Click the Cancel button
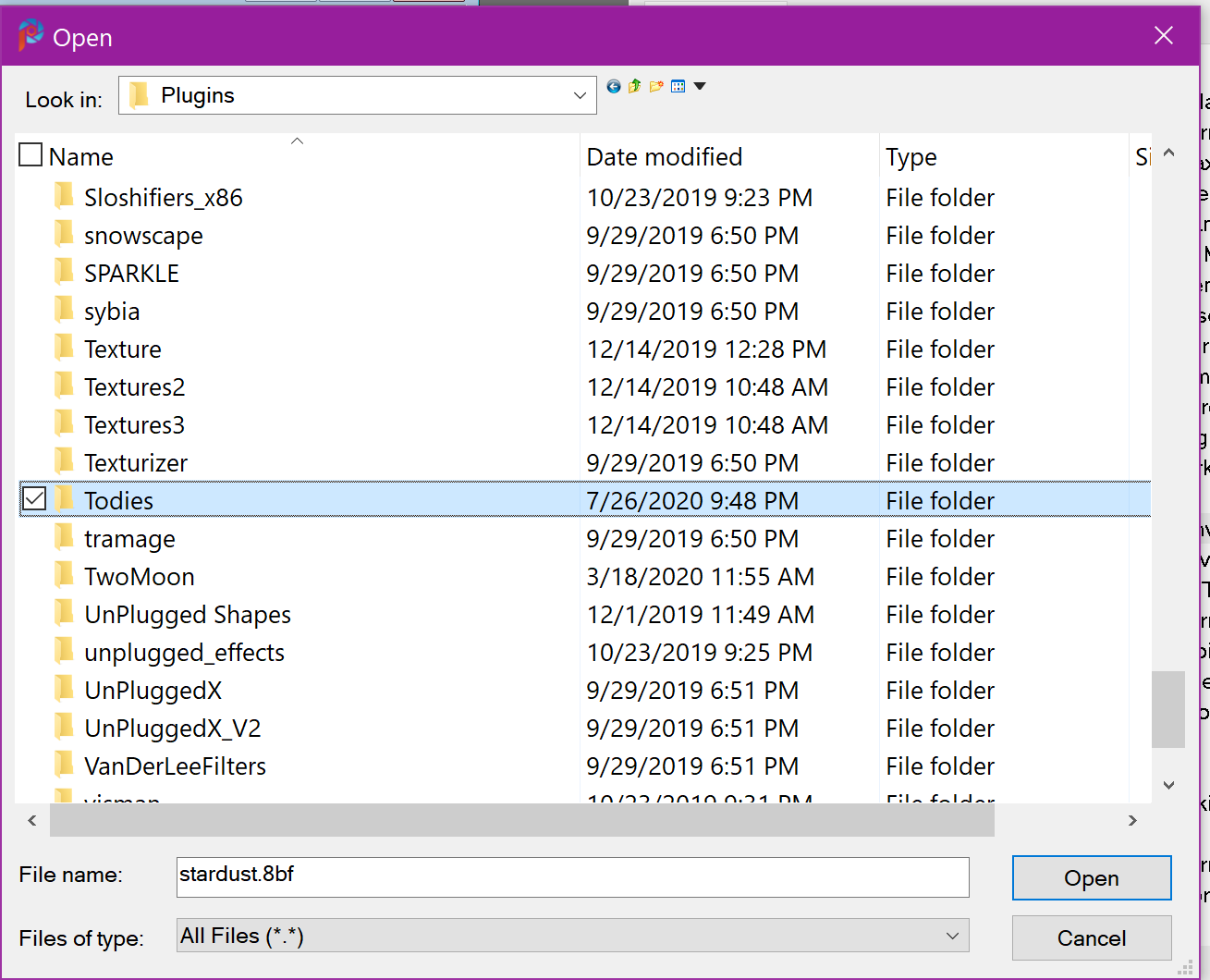The height and width of the screenshot is (980, 1210). pos(1091,937)
